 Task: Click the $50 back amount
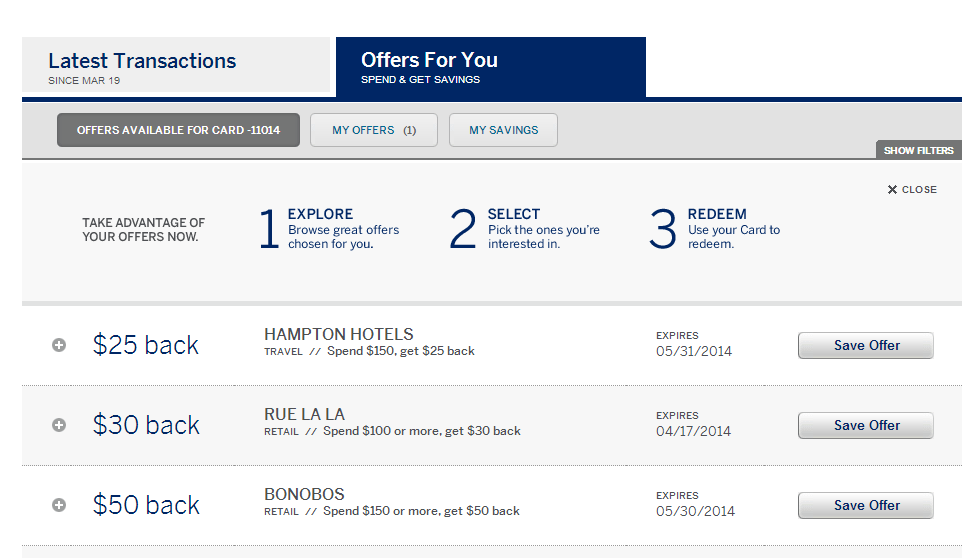pyautogui.click(x=146, y=505)
